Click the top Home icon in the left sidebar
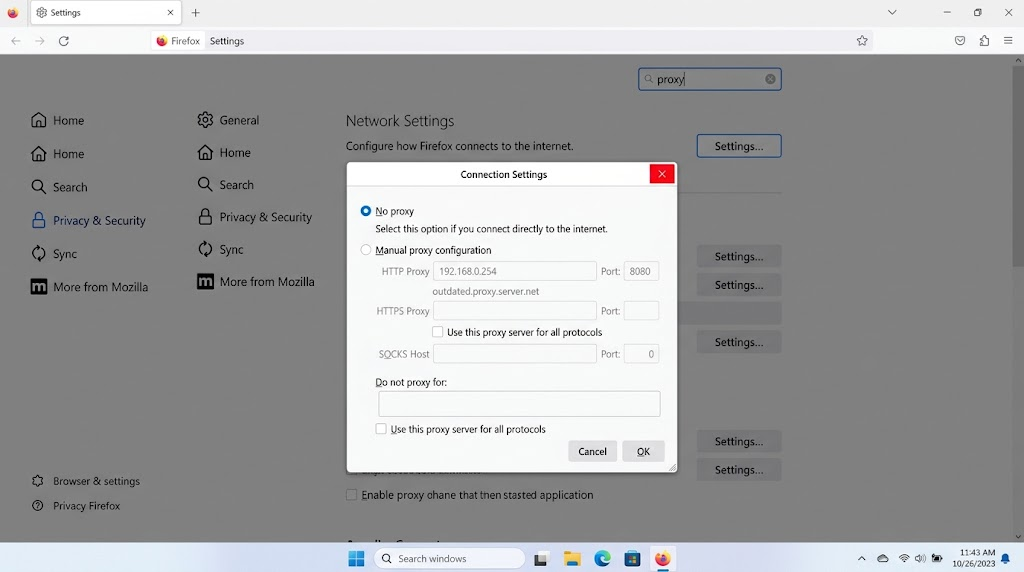The image size is (1024, 572). (x=39, y=120)
